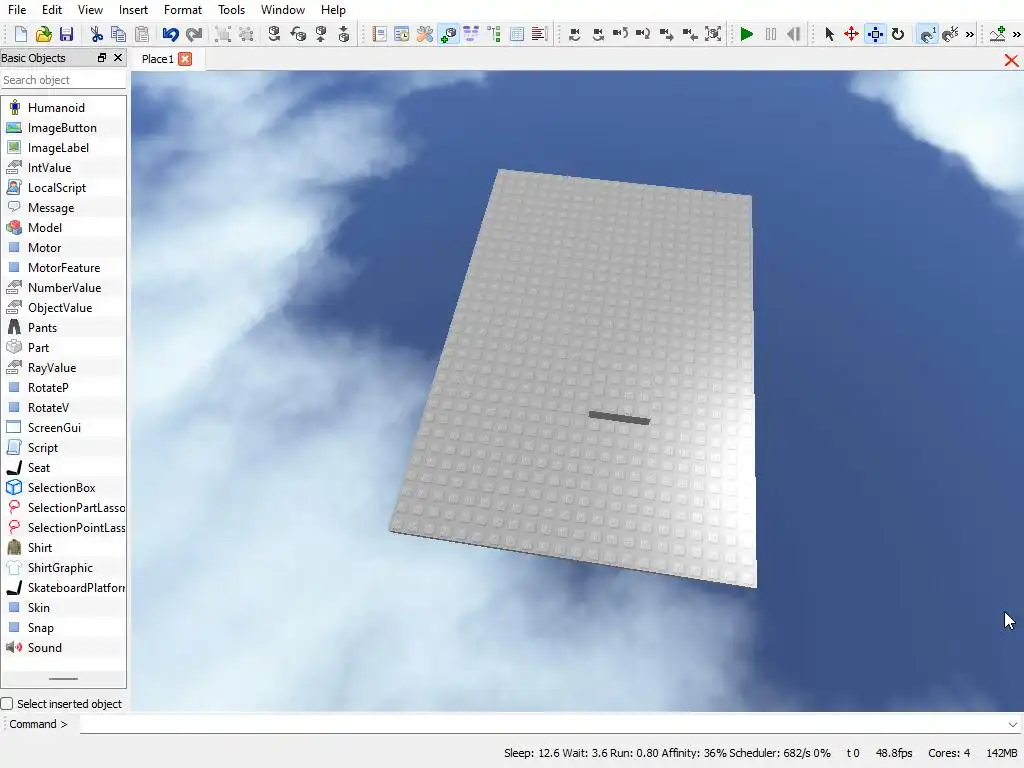Click the Group selection toolbar icon
Image resolution: width=1024 pixels, height=768 pixels.
click(223, 34)
